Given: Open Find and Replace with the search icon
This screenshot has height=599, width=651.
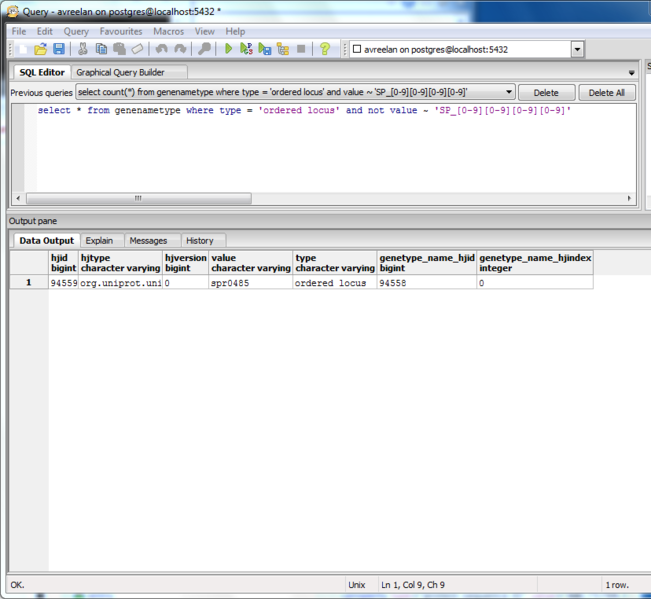Looking at the screenshot, I should (204, 49).
